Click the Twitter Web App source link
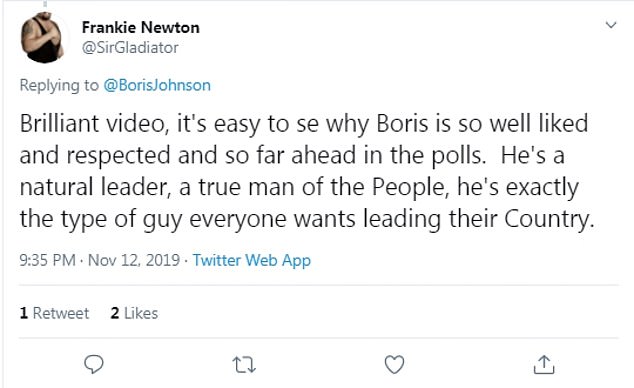634x388 pixels. pos(251,260)
